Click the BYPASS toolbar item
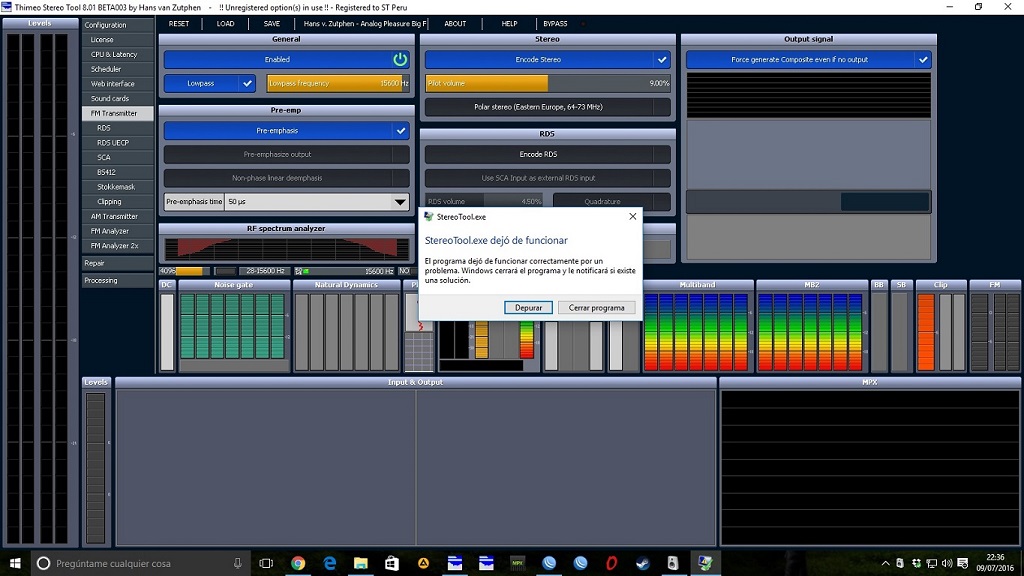This screenshot has height=576, width=1024. (555, 24)
